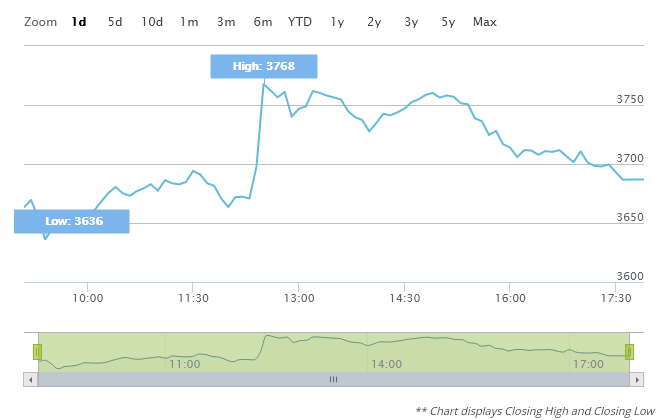The height and width of the screenshot is (420, 666).
Task: Click the scrollbar left arrow
Action: click(x=30, y=380)
